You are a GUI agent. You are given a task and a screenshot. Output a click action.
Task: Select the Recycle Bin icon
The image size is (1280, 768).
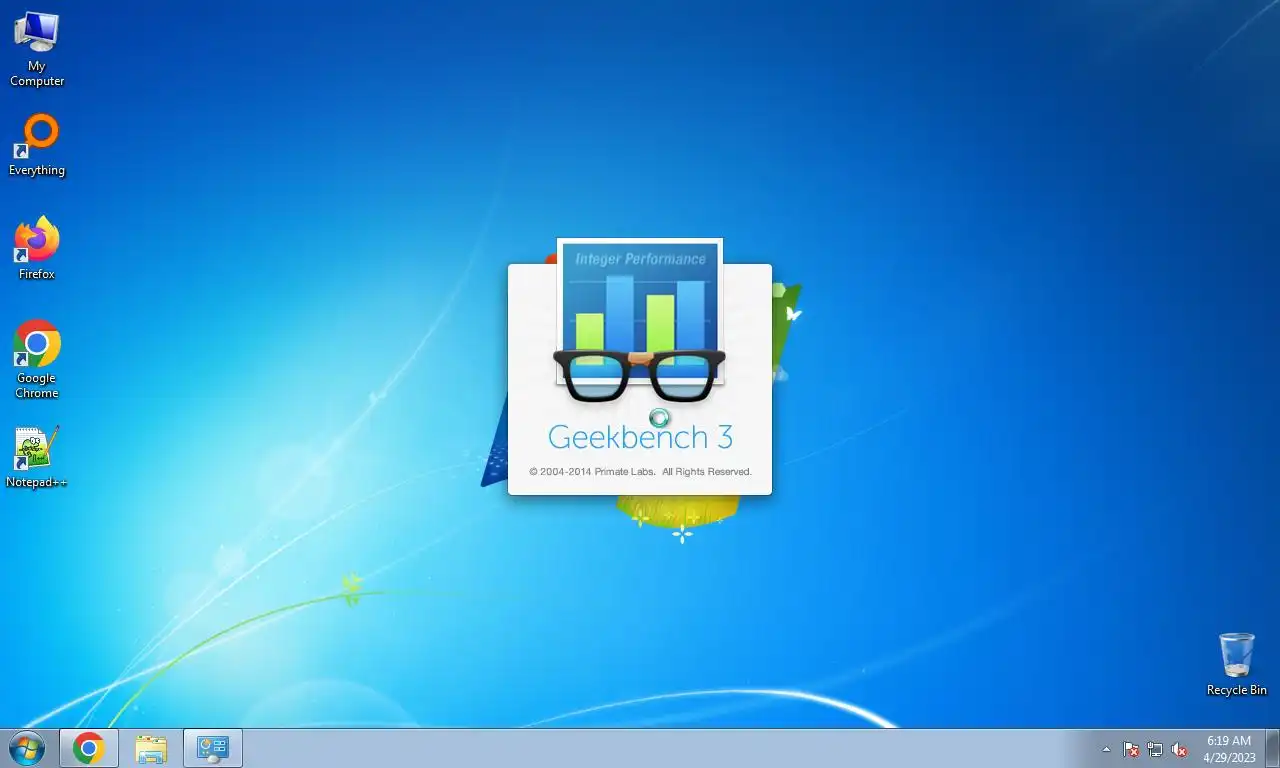(1237, 664)
